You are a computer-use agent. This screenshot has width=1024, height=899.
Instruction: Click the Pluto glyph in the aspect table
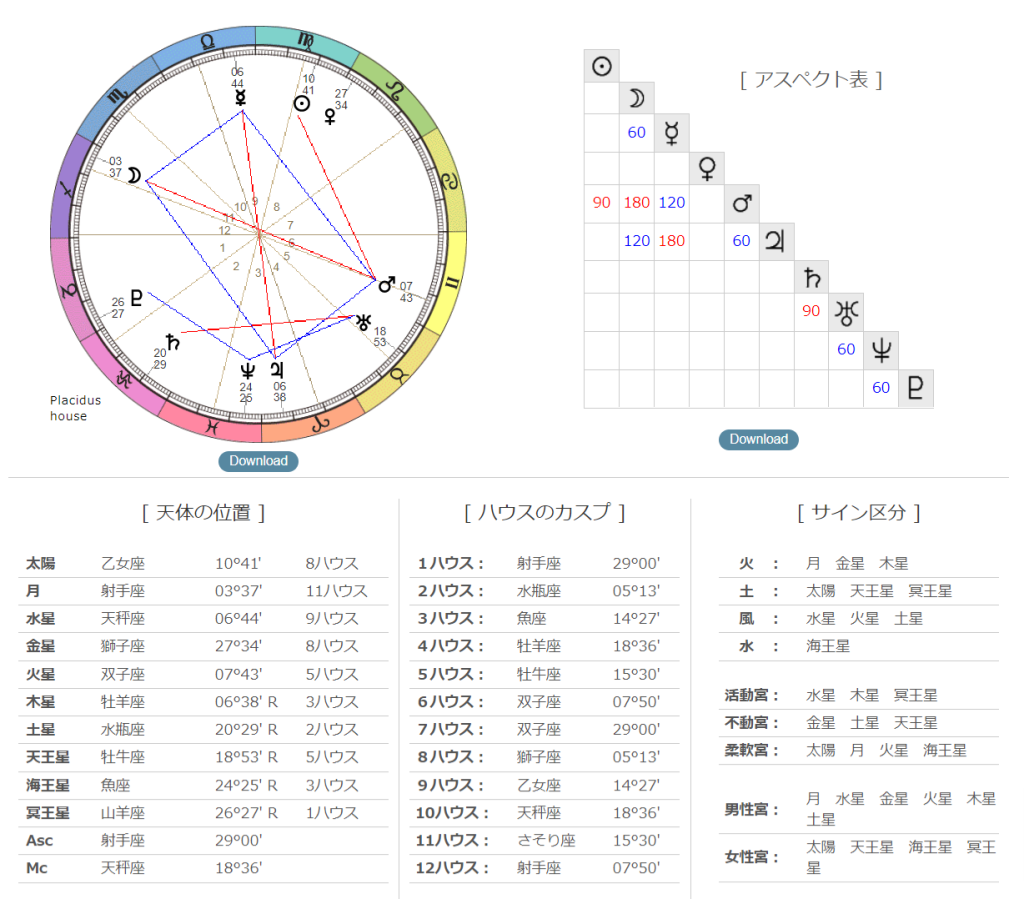[915, 388]
